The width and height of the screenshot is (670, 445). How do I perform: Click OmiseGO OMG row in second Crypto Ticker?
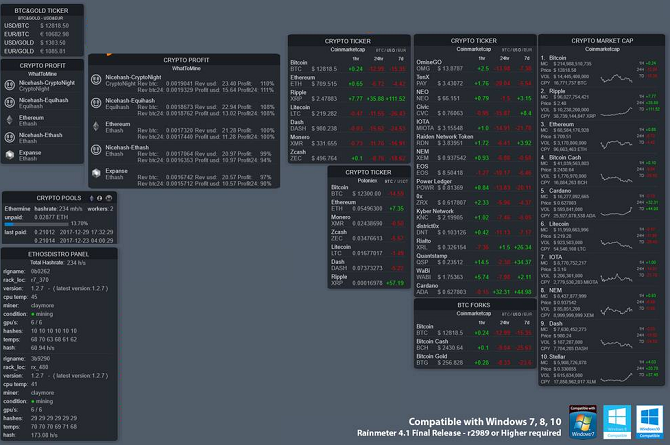[x=474, y=65]
